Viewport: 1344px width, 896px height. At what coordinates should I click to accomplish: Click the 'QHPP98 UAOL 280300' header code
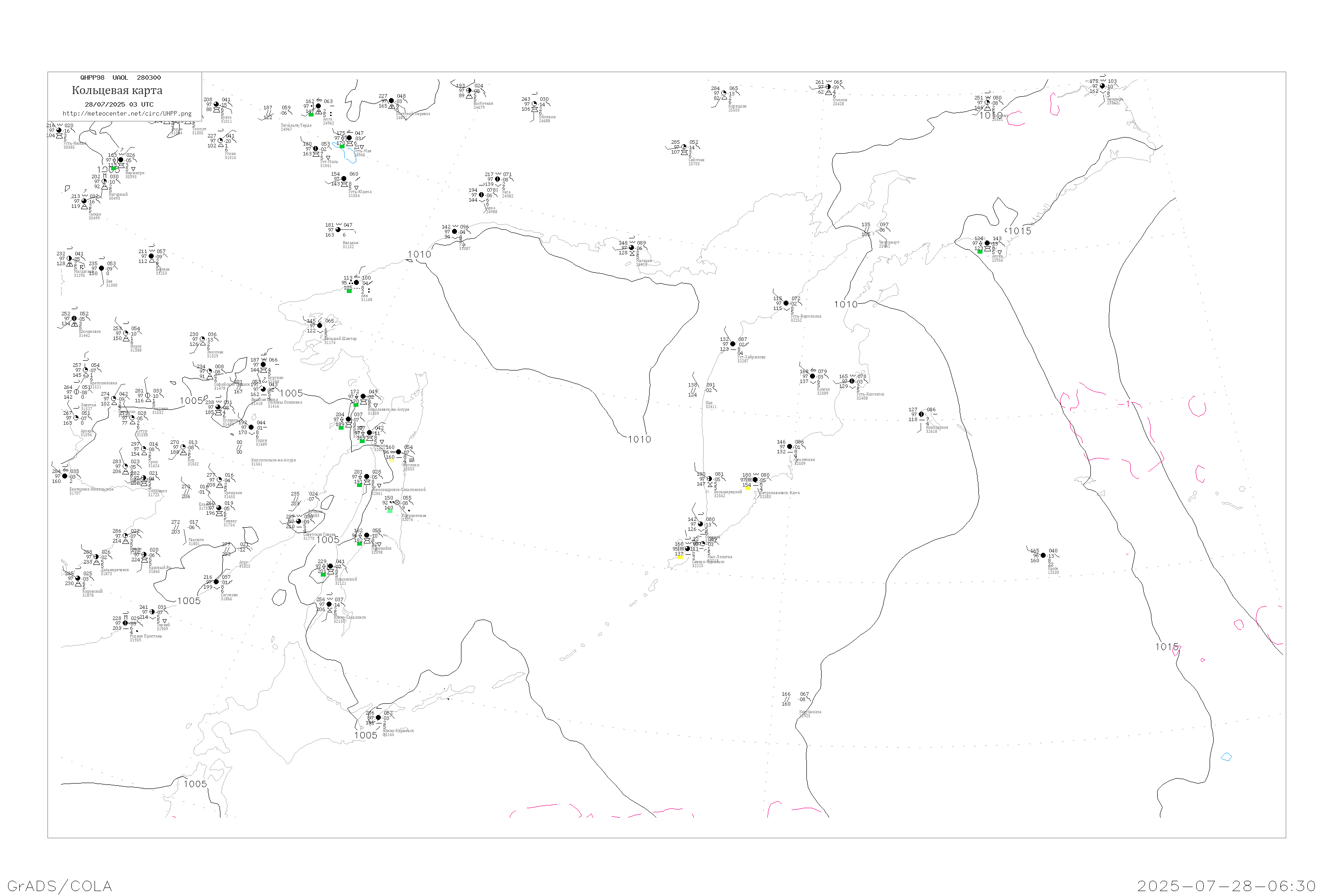[121, 78]
